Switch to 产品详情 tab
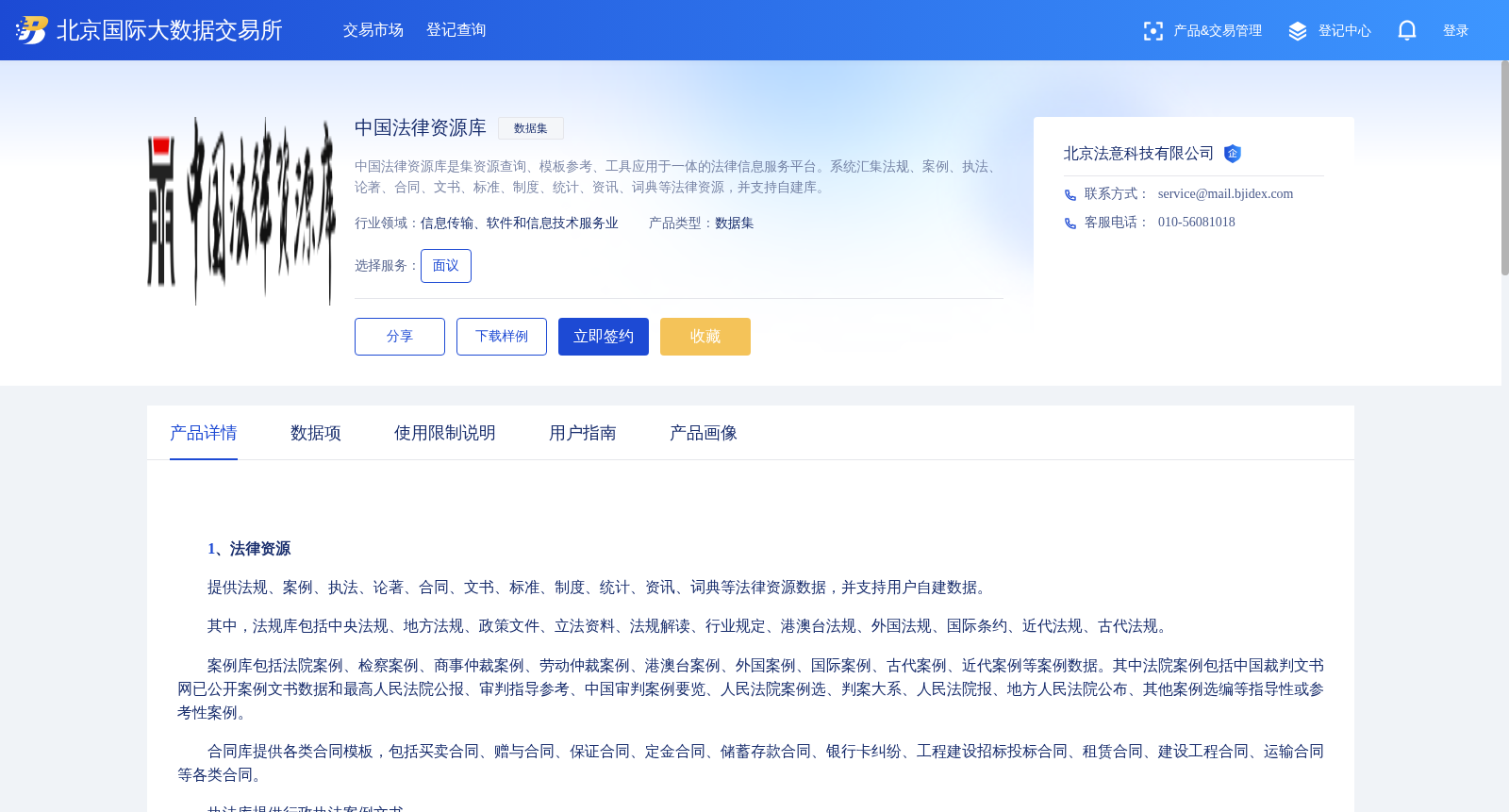The width and height of the screenshot is (1509, 812). (204, 433)
